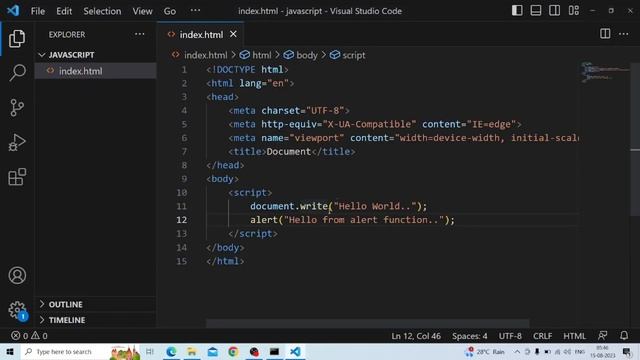640x360 pixels.
Task: Select index.html in Explorer tree
Action: click(96, 71)
